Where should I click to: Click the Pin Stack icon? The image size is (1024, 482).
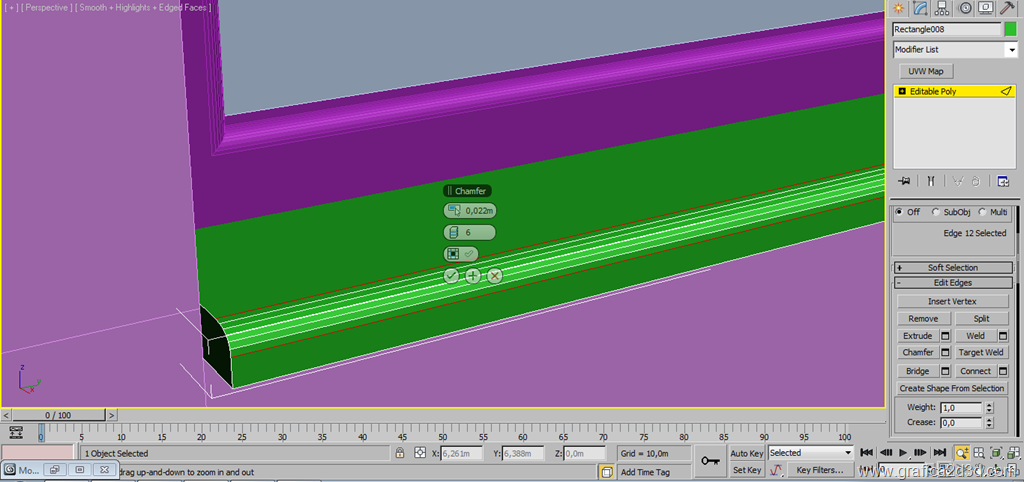point(904,181)
